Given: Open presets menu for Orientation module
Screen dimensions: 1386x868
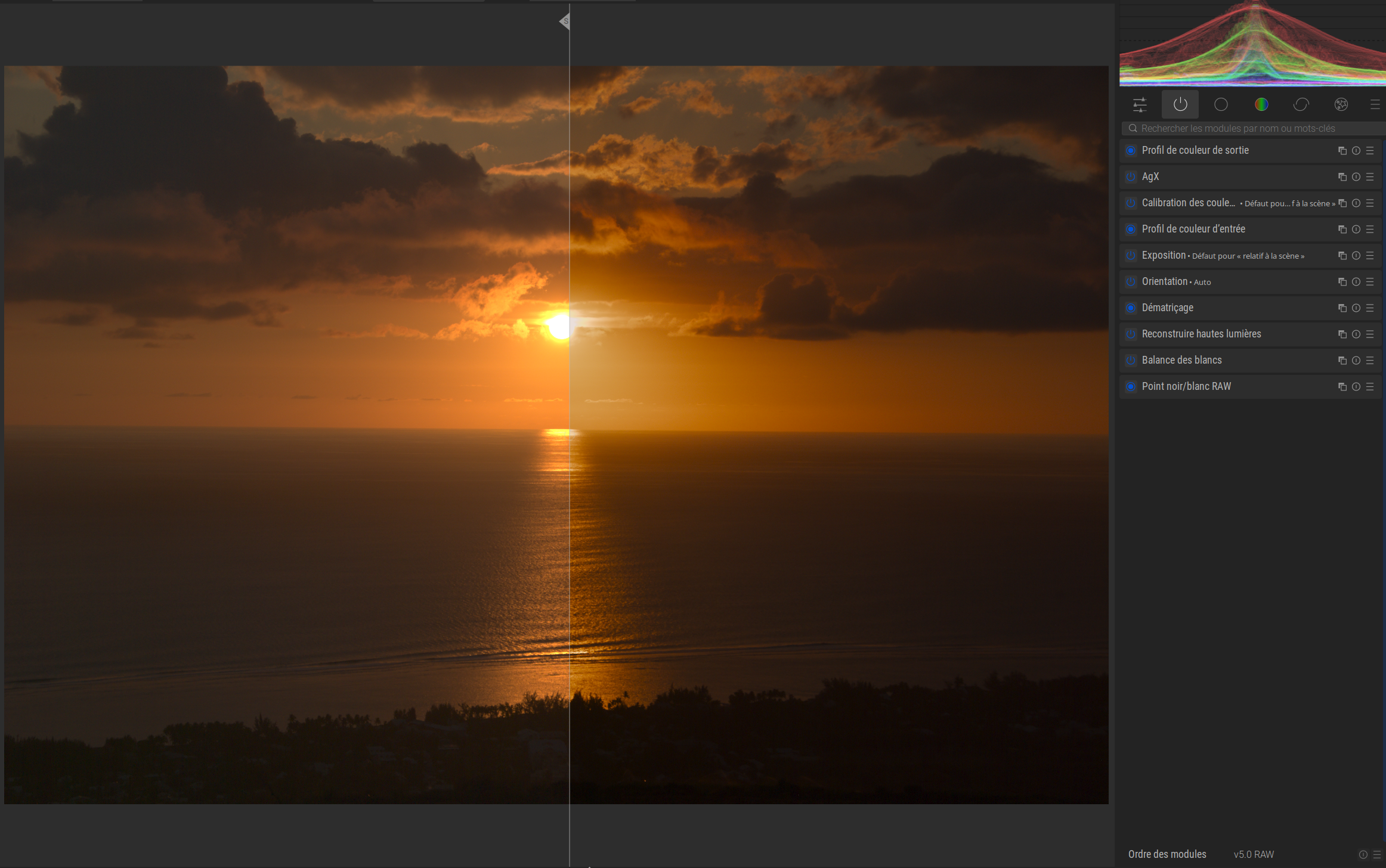Looking at the screenshot, I should click(x=1370, y=282).
